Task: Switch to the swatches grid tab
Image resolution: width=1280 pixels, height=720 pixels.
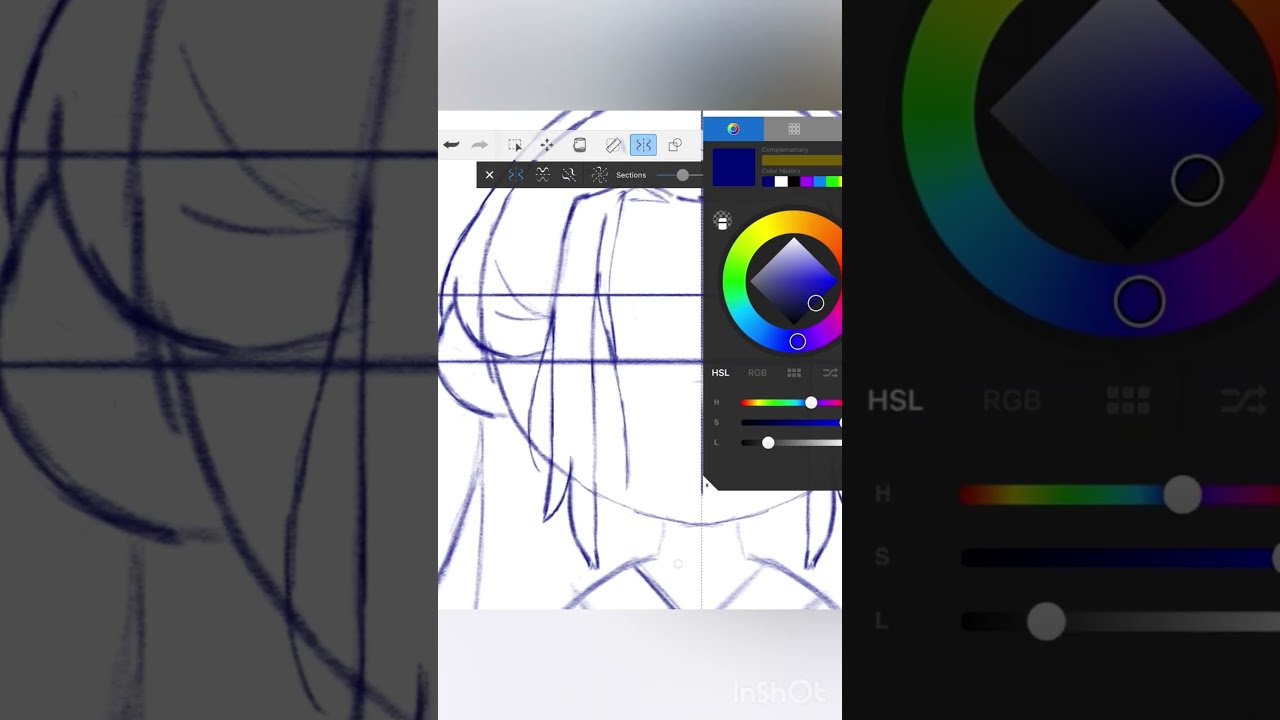Action: [x=794, y=129]
